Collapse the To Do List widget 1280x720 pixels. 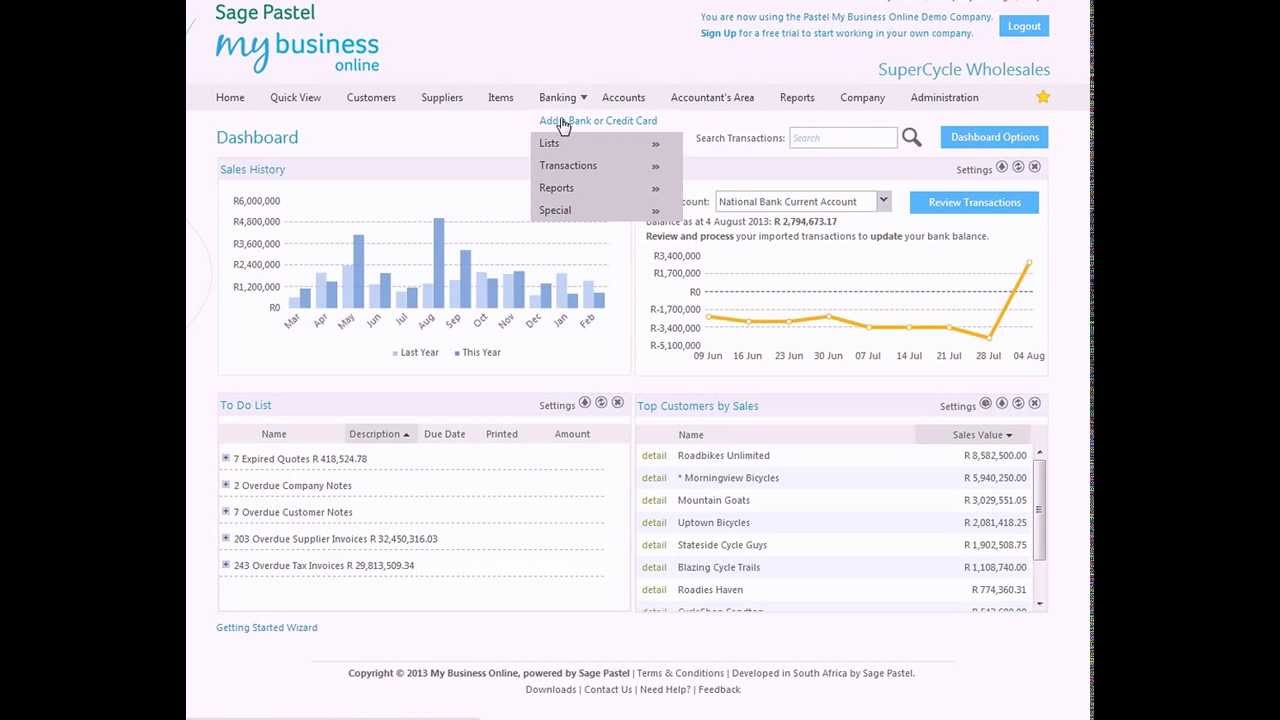tap(585, 403)
